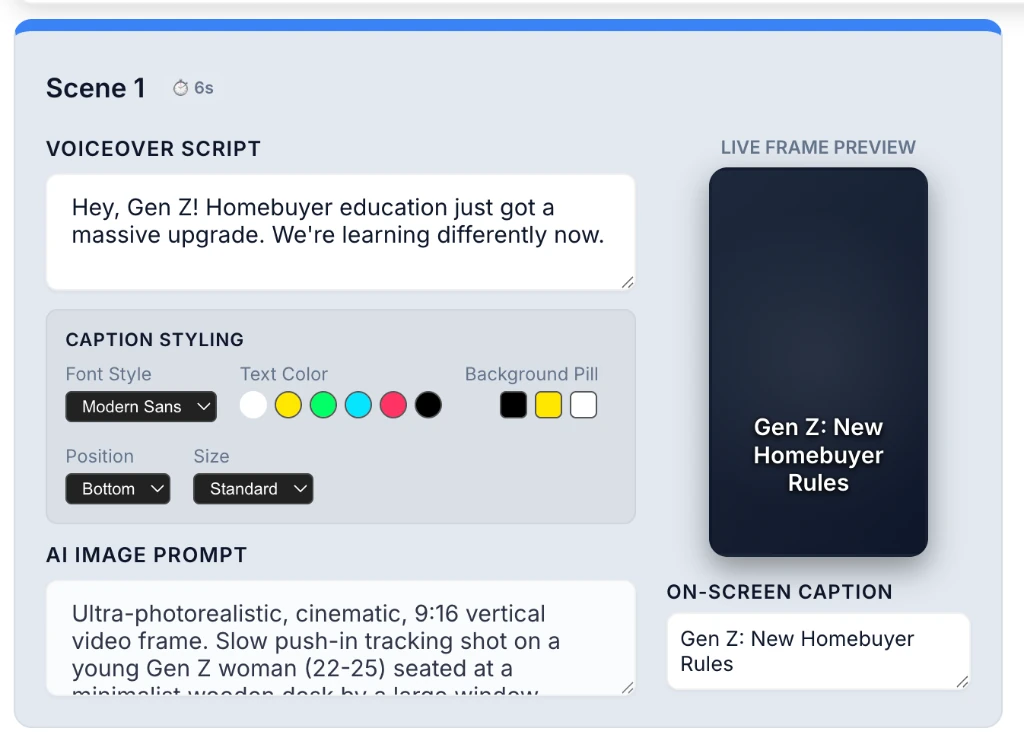The height and width of the screenshot is (737, 1024).
Task: Select yellow text color swatch
Action: (x=288, y=405)
